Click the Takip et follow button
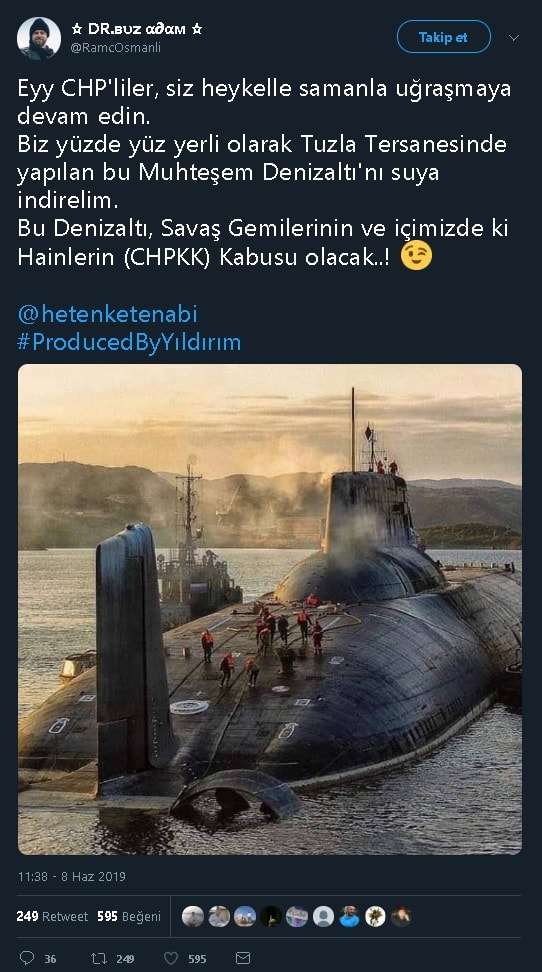 [443, 37]
